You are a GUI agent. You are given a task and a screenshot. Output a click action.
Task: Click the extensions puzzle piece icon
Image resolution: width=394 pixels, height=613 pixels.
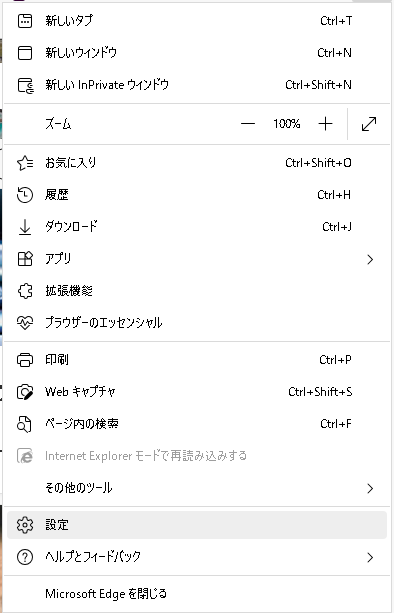coord(25,291)
